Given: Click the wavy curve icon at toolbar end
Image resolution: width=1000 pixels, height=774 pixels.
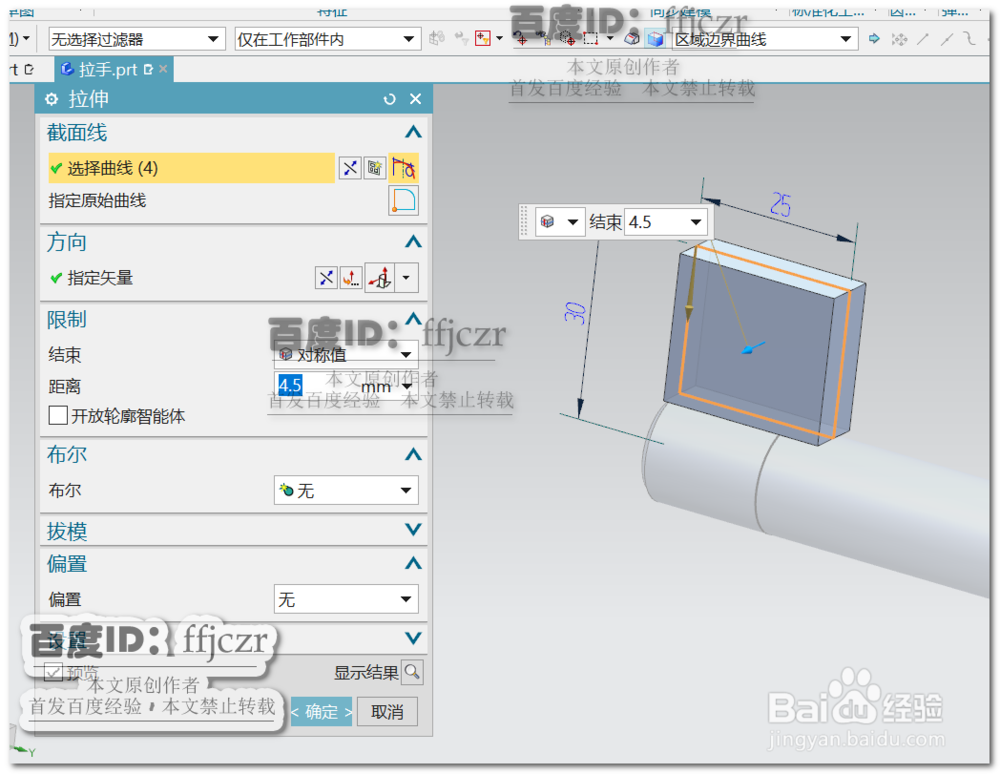Looking at the screenshot, I should 970,39.
